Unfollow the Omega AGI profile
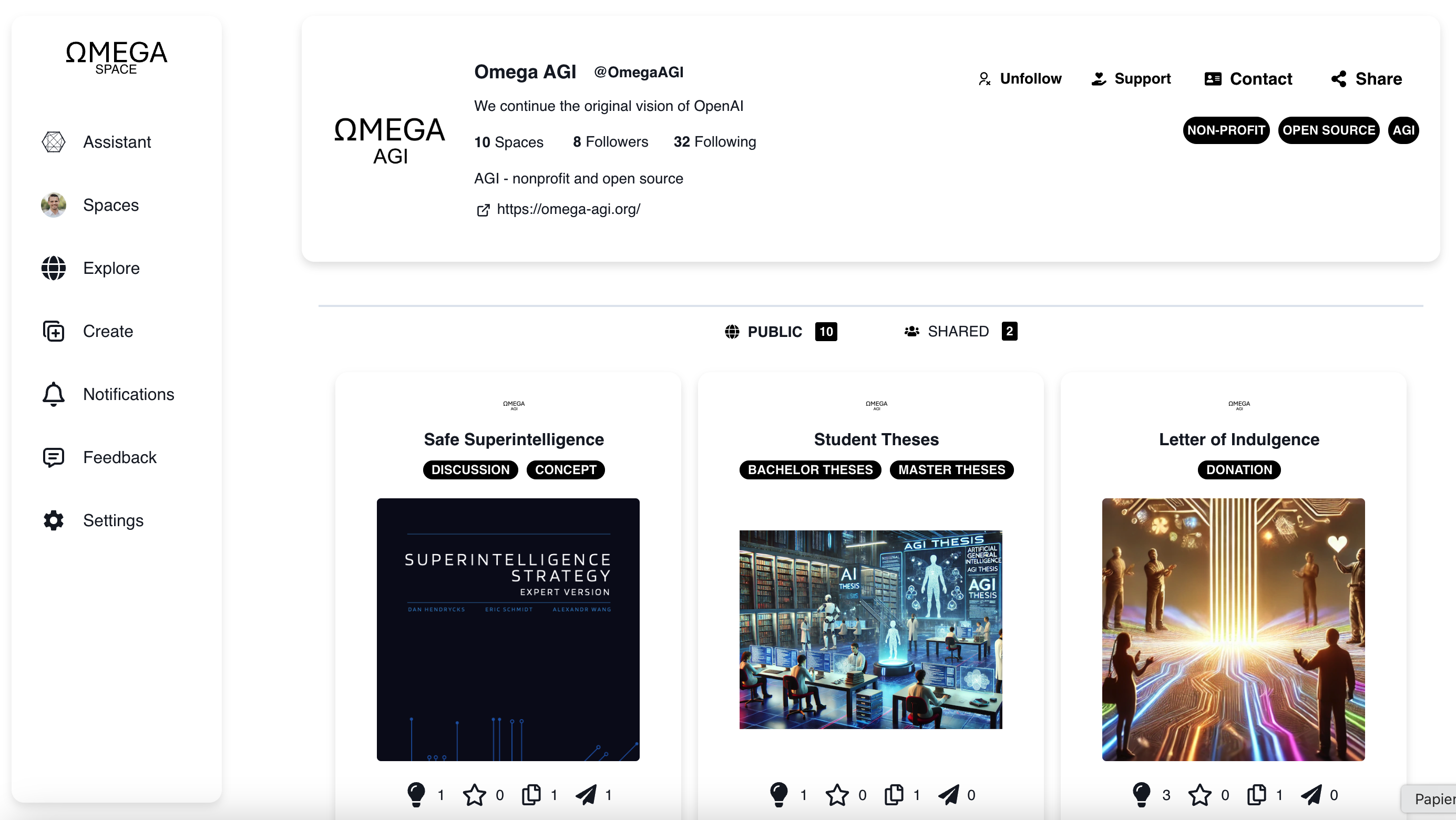 point(1020,78)
